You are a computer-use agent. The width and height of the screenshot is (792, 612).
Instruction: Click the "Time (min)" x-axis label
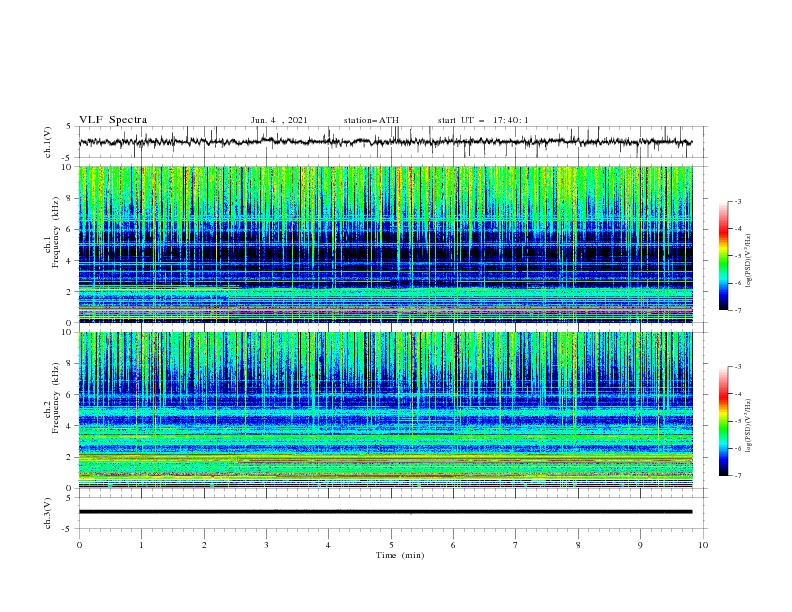pyautogui.click(x=400, y=555)
